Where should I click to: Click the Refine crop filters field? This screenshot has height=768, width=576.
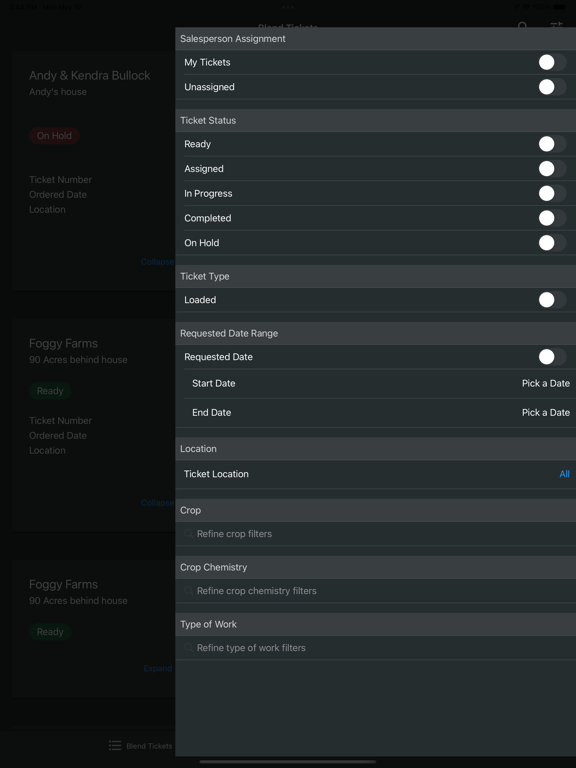click(376, 534)
